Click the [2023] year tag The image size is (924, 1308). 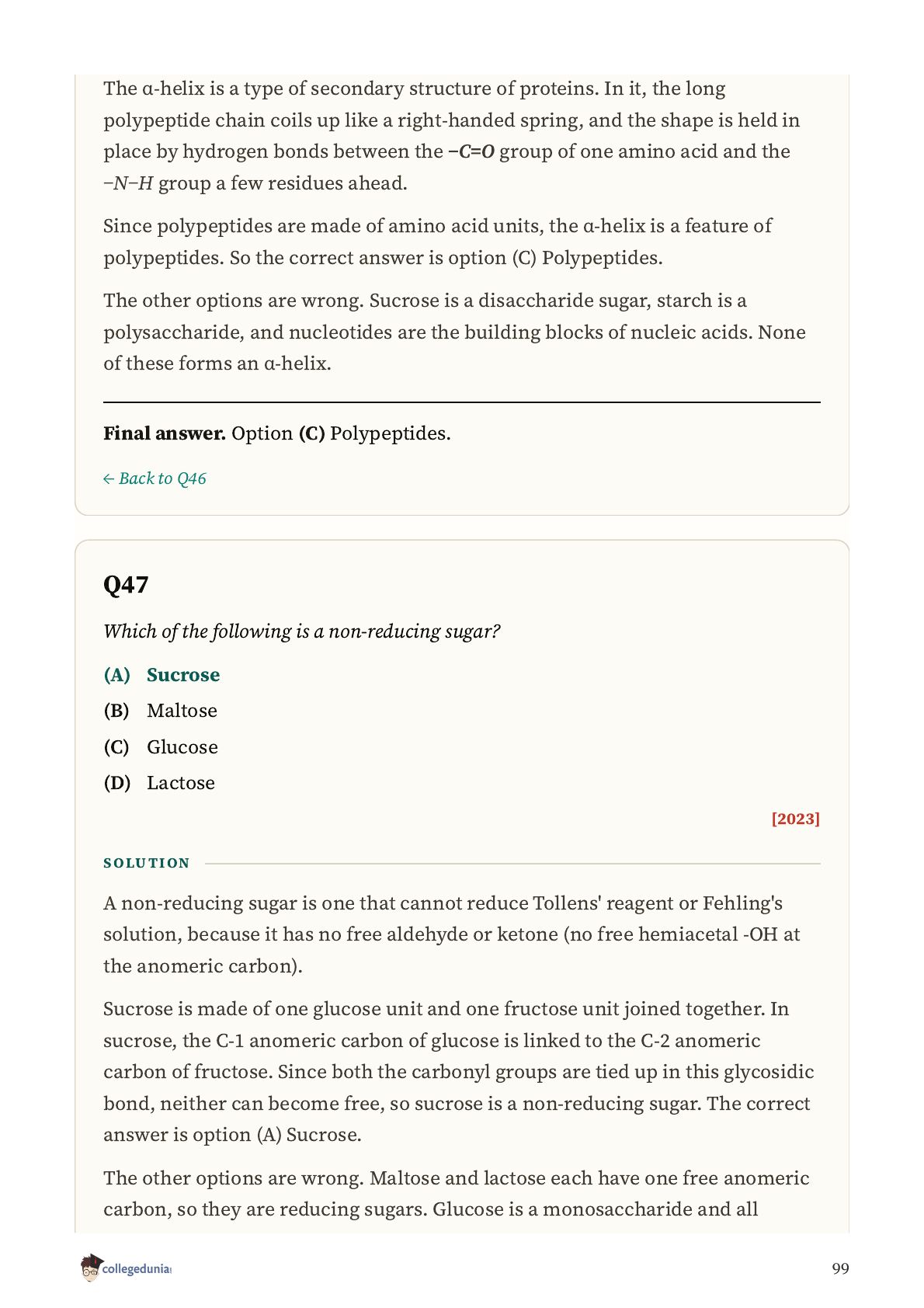pos(796,819)
